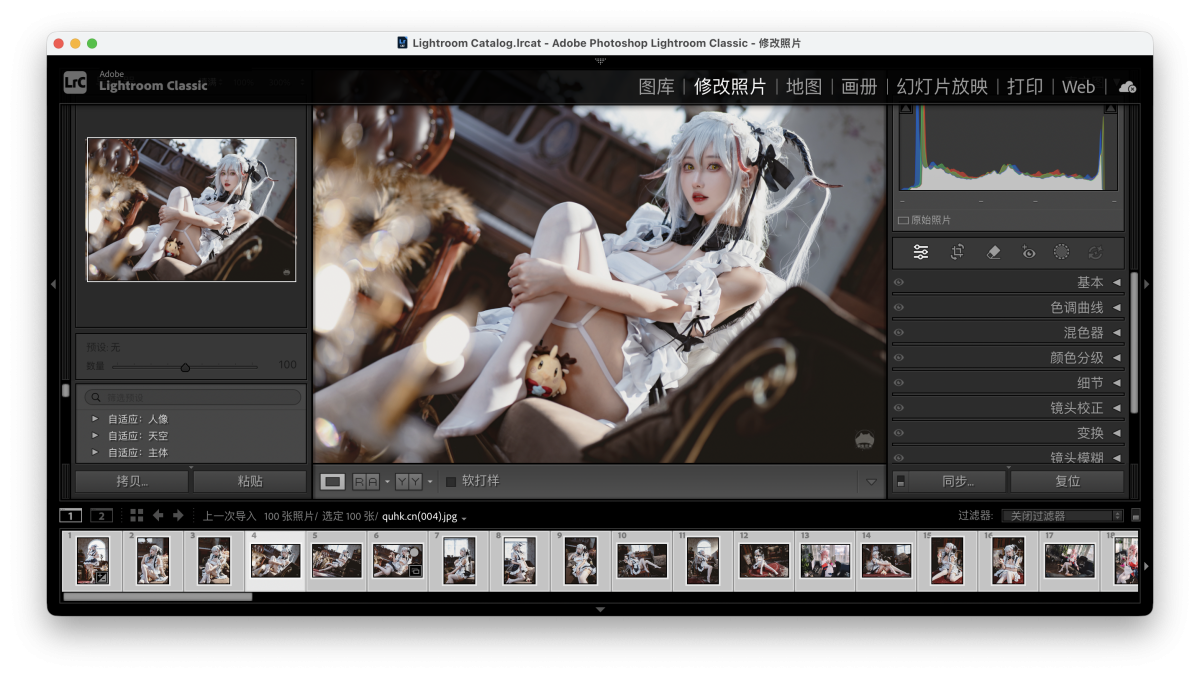Expand the 自适应: 主体 preset group

click(95, 453)
